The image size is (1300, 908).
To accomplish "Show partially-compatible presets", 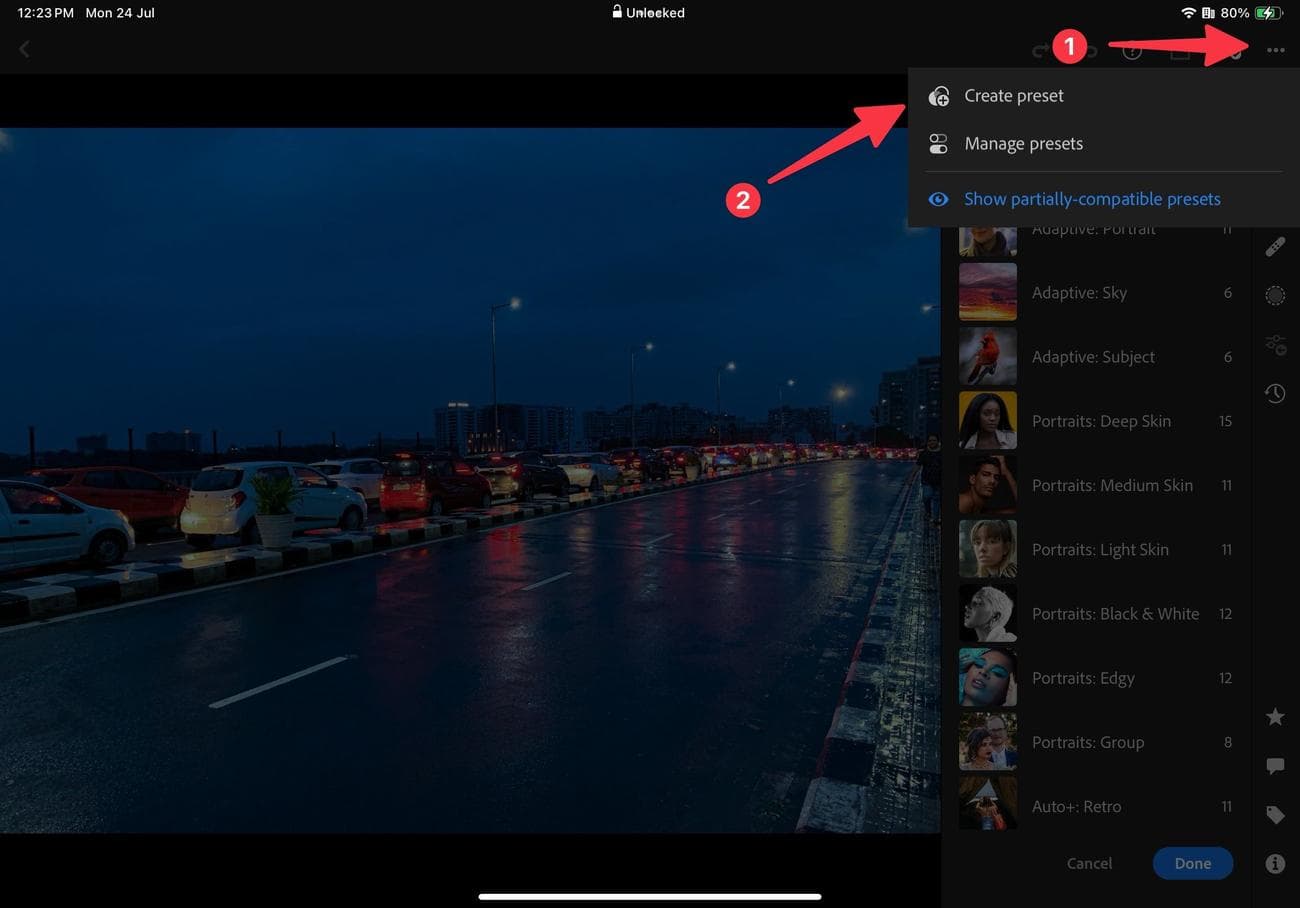I will [1091, 198].
